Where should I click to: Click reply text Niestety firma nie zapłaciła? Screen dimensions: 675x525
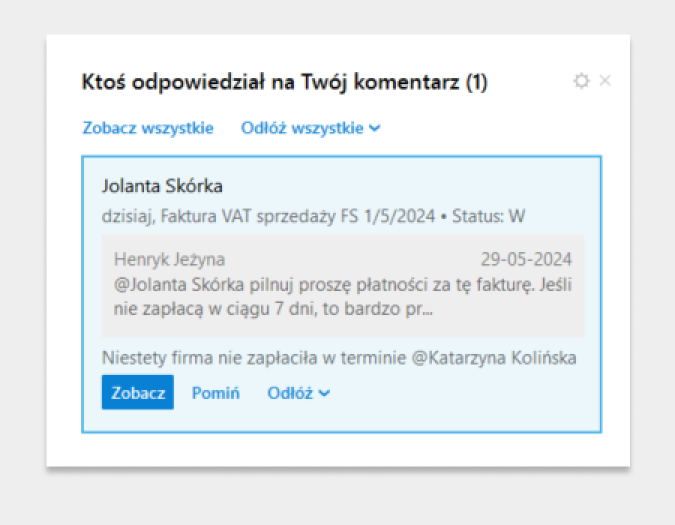tap(339, 358)
